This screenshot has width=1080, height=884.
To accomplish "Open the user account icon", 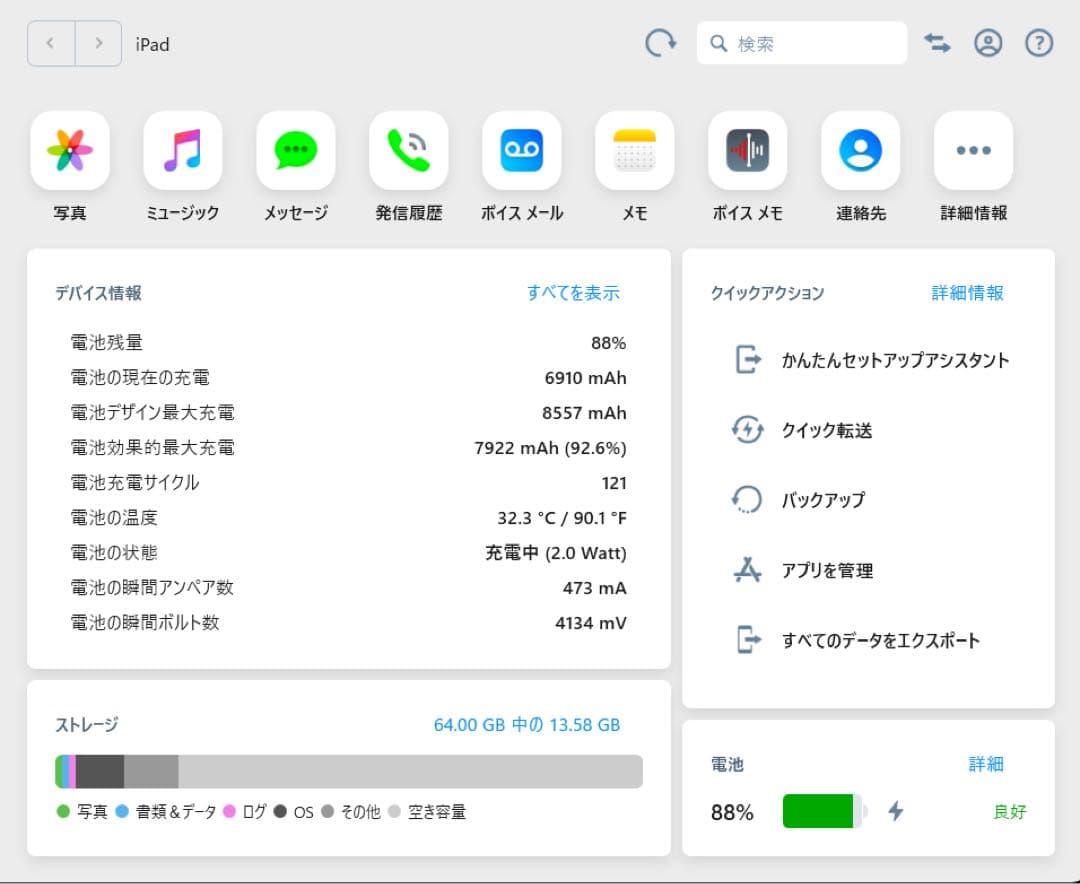I will coord(988,43).
